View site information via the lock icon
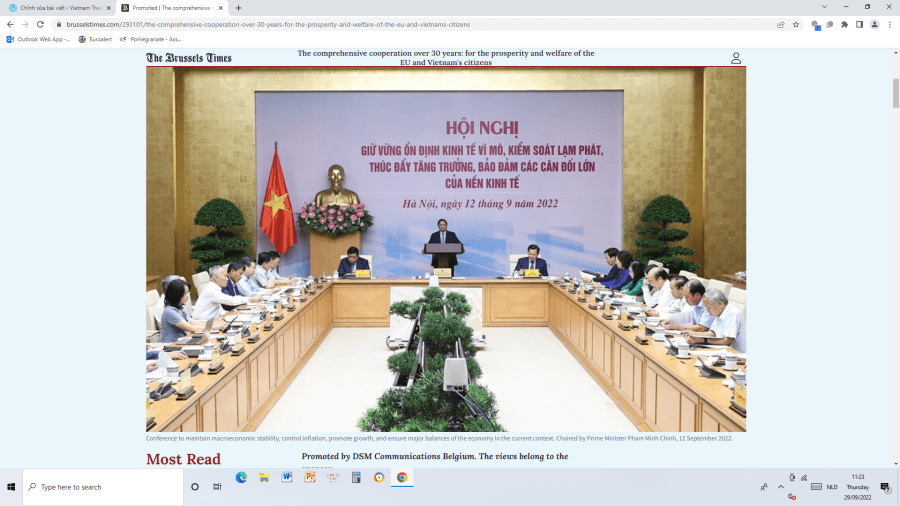Image resolution: width=900 pixels, height=506 pixels. [x=59, y=24]
